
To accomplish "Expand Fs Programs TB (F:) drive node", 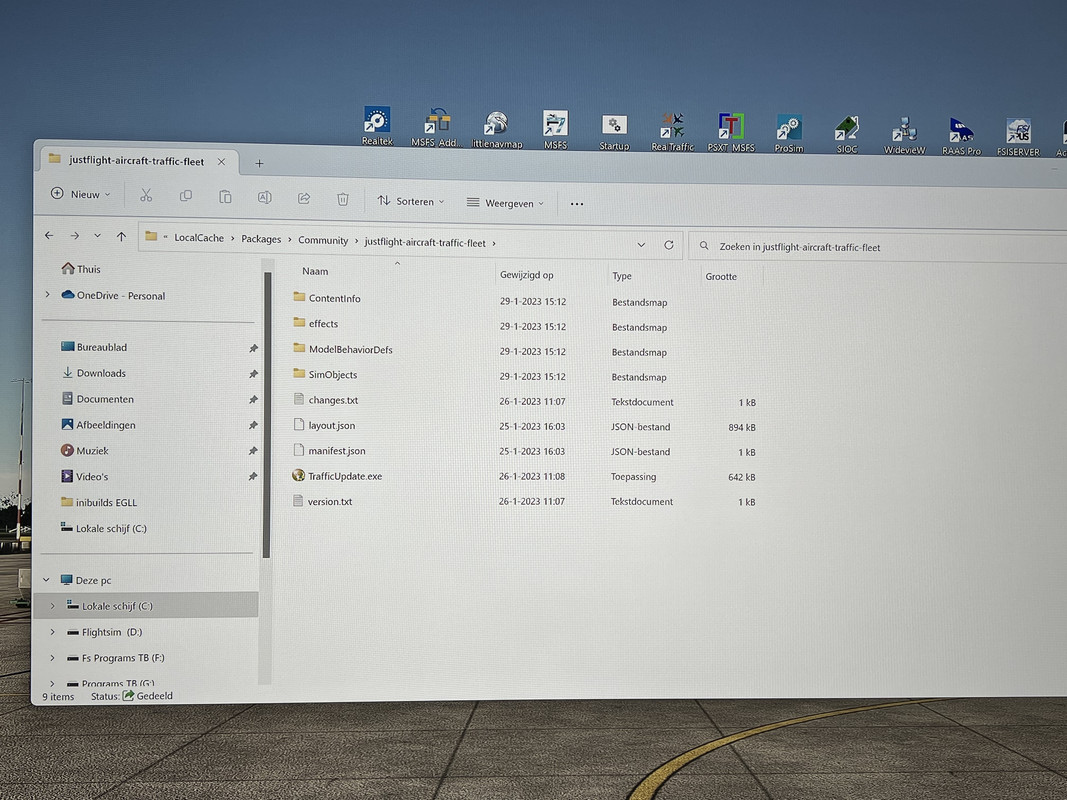I will pyautogui.click(x=52, y=657).
